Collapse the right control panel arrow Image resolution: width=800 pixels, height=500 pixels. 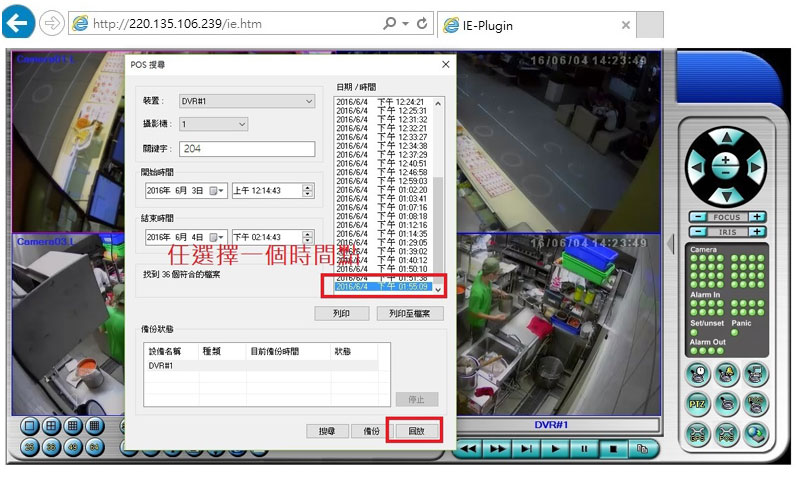point(670,244)
